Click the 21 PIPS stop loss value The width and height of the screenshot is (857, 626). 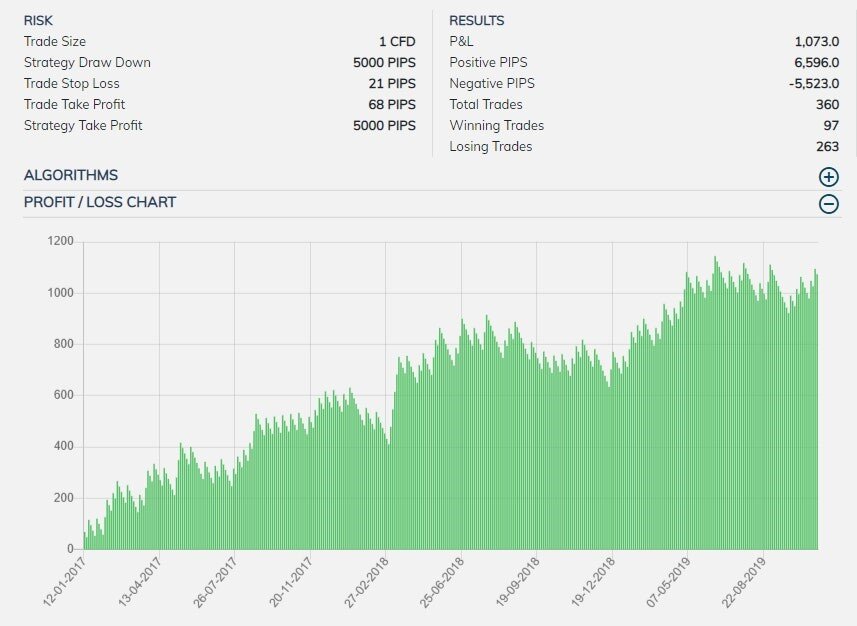click(392, 84)
